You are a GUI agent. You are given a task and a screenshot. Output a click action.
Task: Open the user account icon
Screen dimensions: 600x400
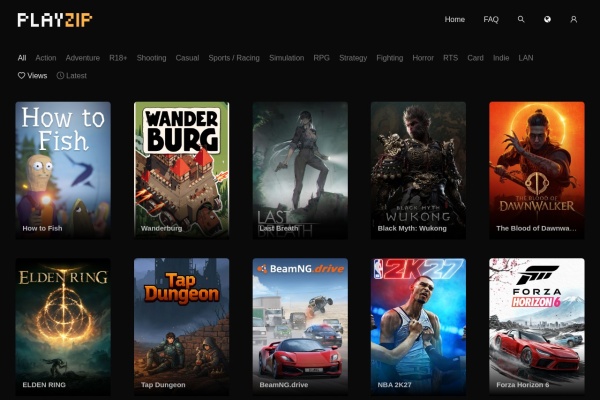coord(573,19)
